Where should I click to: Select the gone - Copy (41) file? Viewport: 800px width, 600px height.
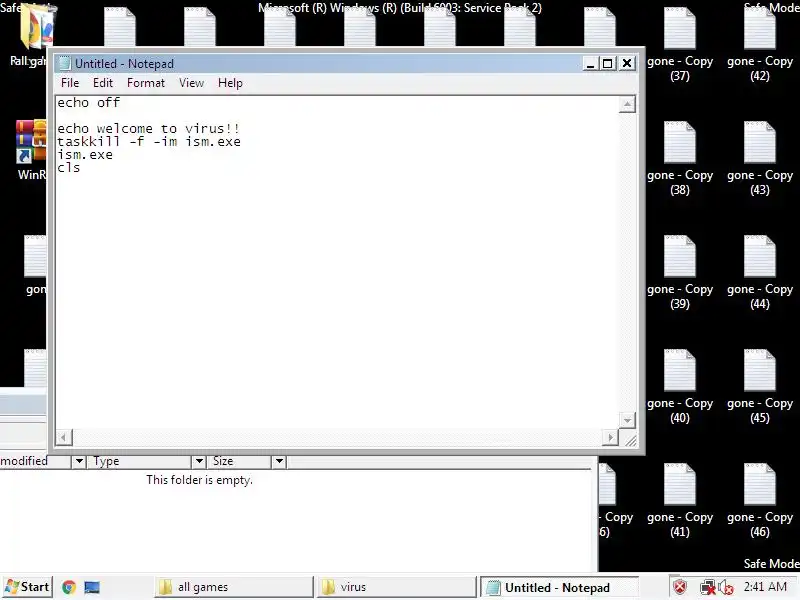click(x=680, y=501)
